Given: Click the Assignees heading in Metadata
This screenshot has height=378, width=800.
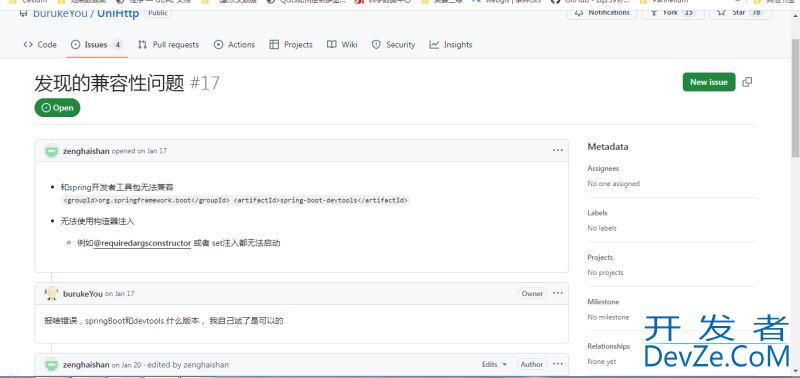Looking at the screenshot, I should [x=603, y=168].
